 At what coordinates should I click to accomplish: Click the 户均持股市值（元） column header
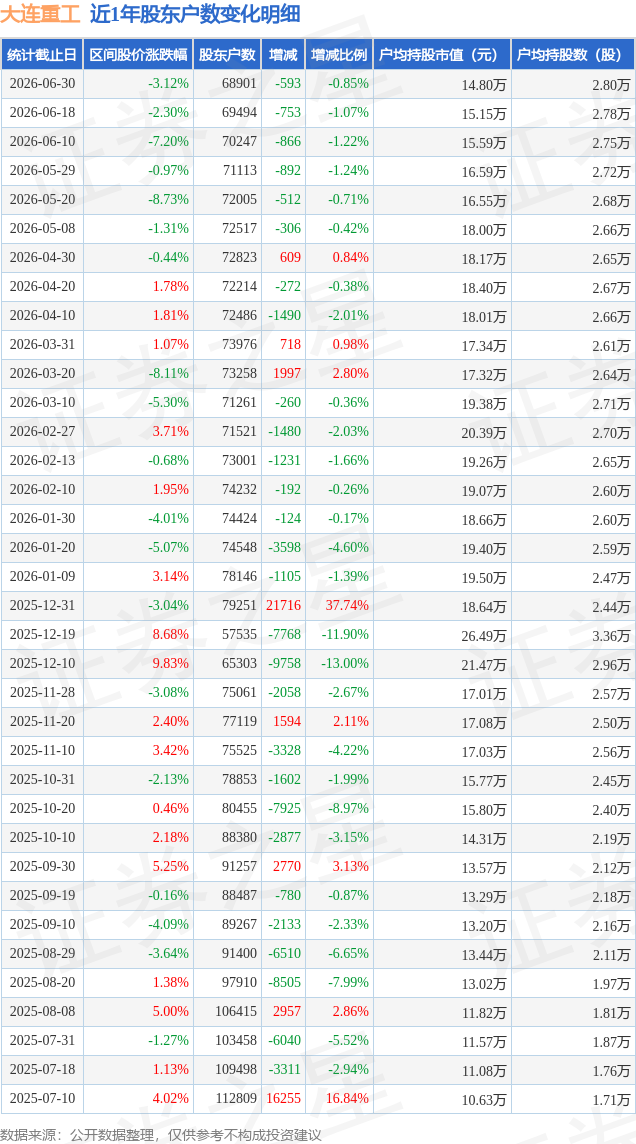(442, 55)
